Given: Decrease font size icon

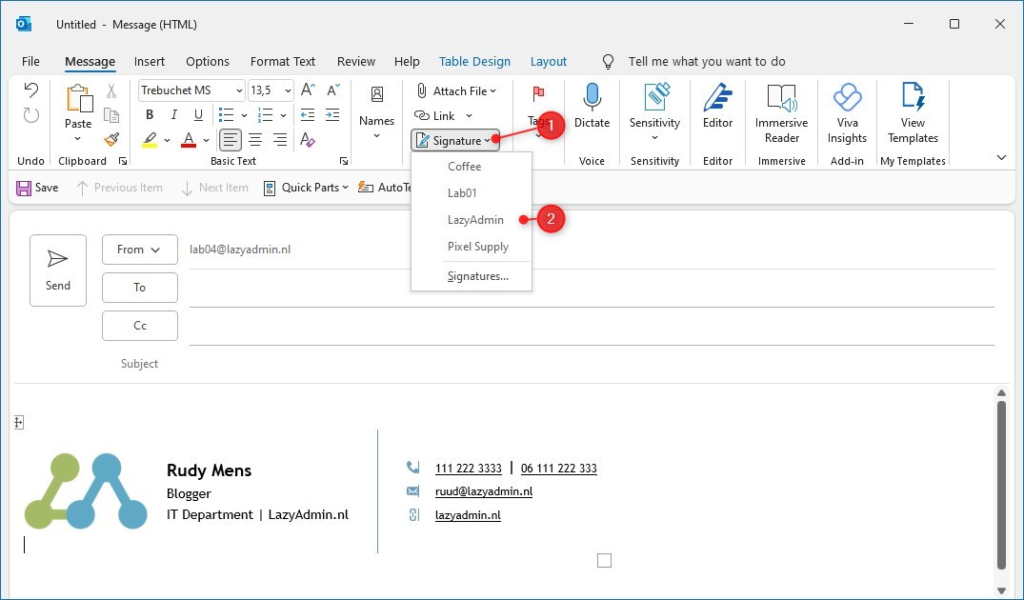Looking at the screenshot, I should [x=333, y=90].
